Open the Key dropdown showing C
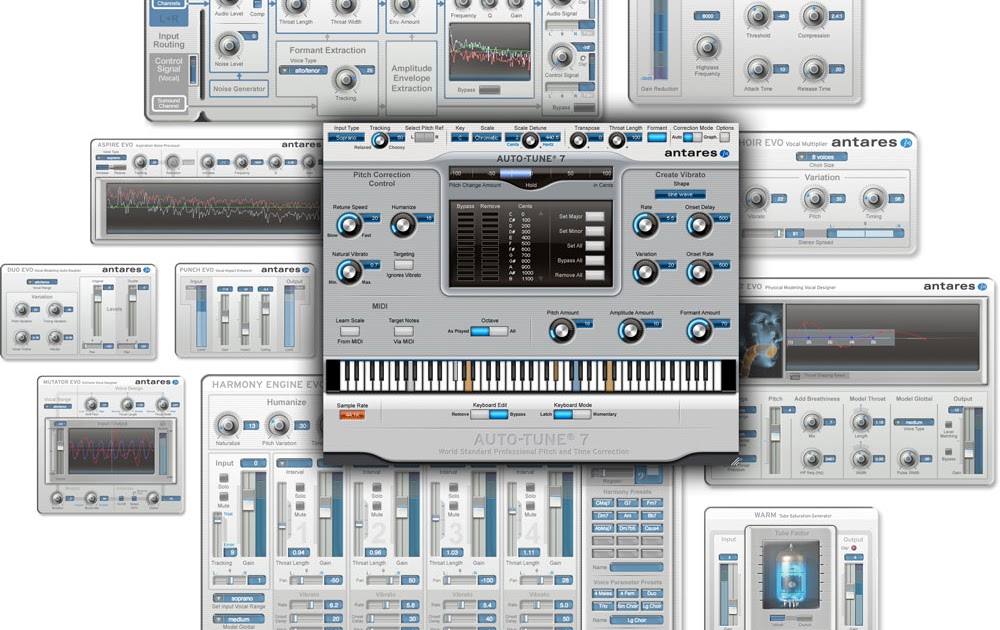1000x630 pixels. [x=460, y=137]
